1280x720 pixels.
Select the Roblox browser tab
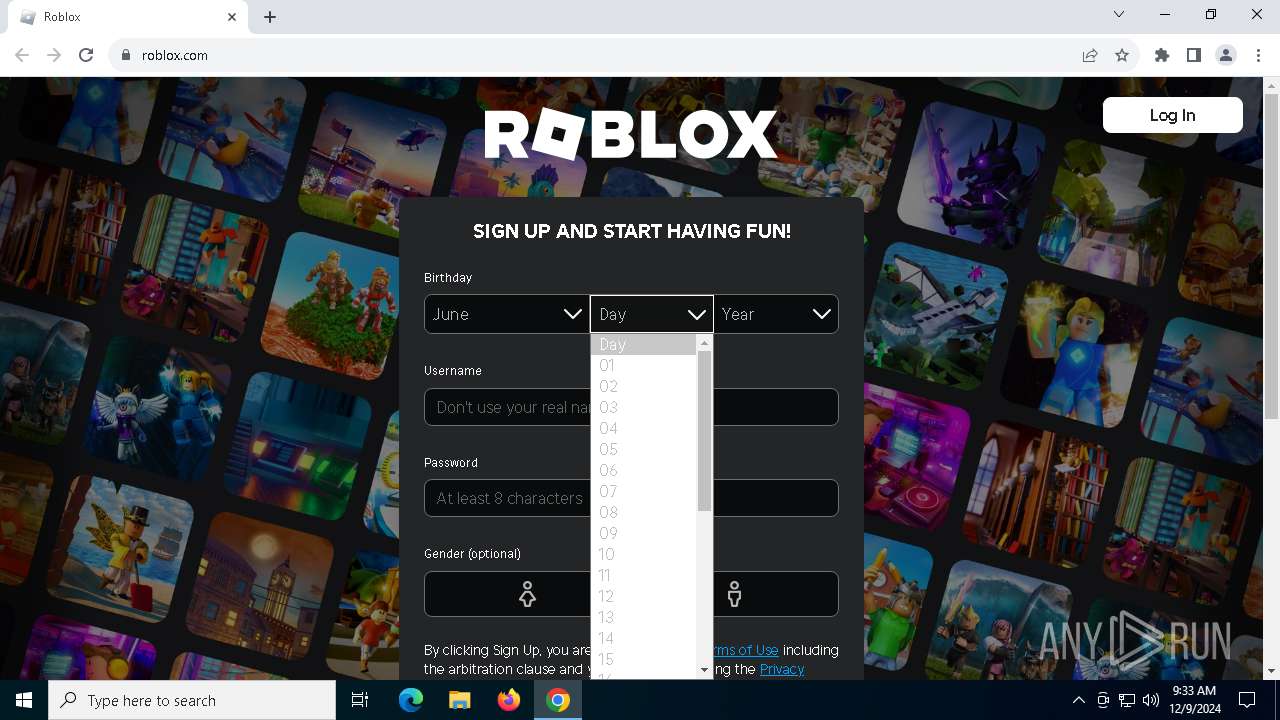point(128,17)
